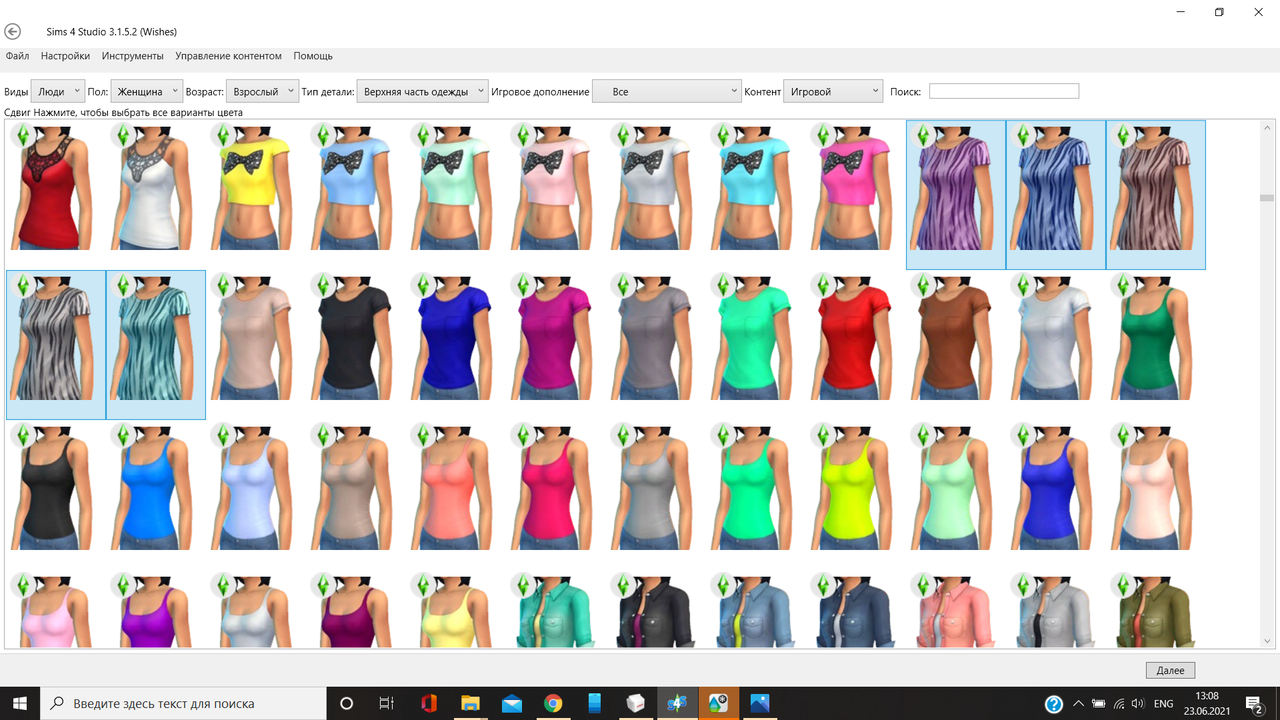Select the brown zebra-print blouse
Screen dimensions: 1280x720
coord(1156,195)
